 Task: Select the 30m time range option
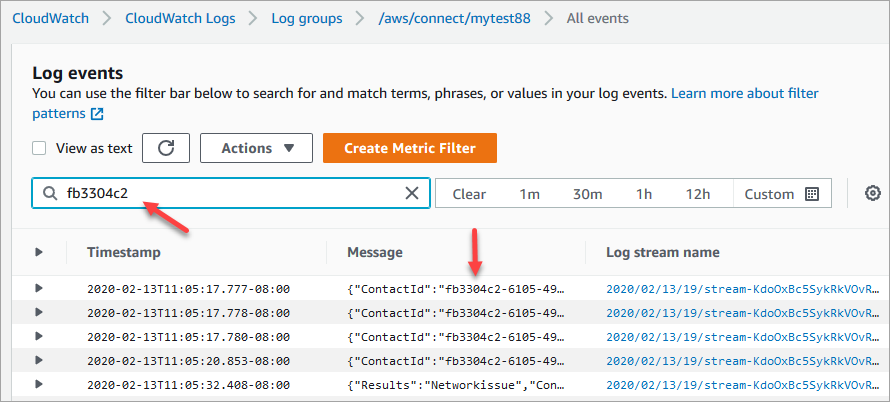click(585, 194)
